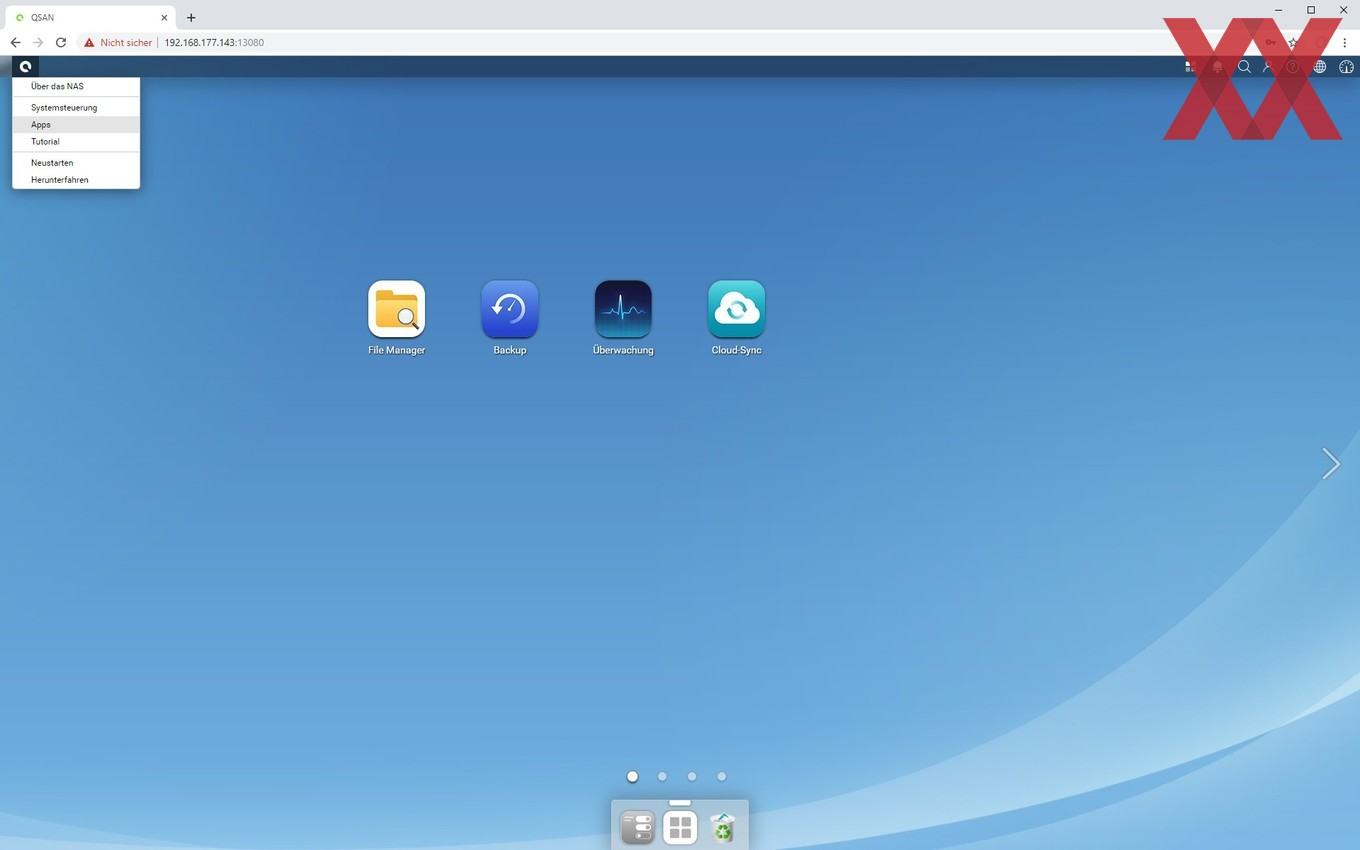Viewport: 1360px width, 850px height.
Task: Close the QSAN browser tab
Action: pos(164,17)
